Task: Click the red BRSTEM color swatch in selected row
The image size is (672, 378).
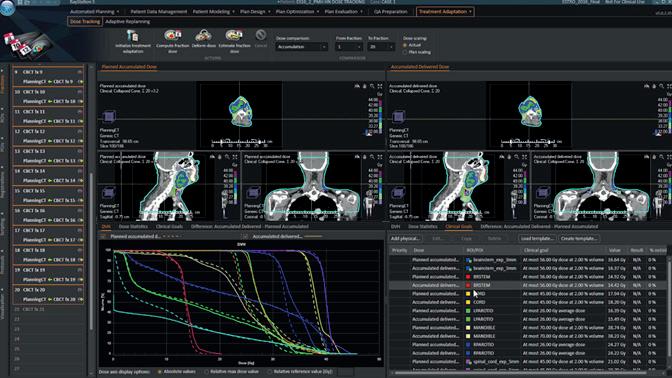Action: (468, 285)
